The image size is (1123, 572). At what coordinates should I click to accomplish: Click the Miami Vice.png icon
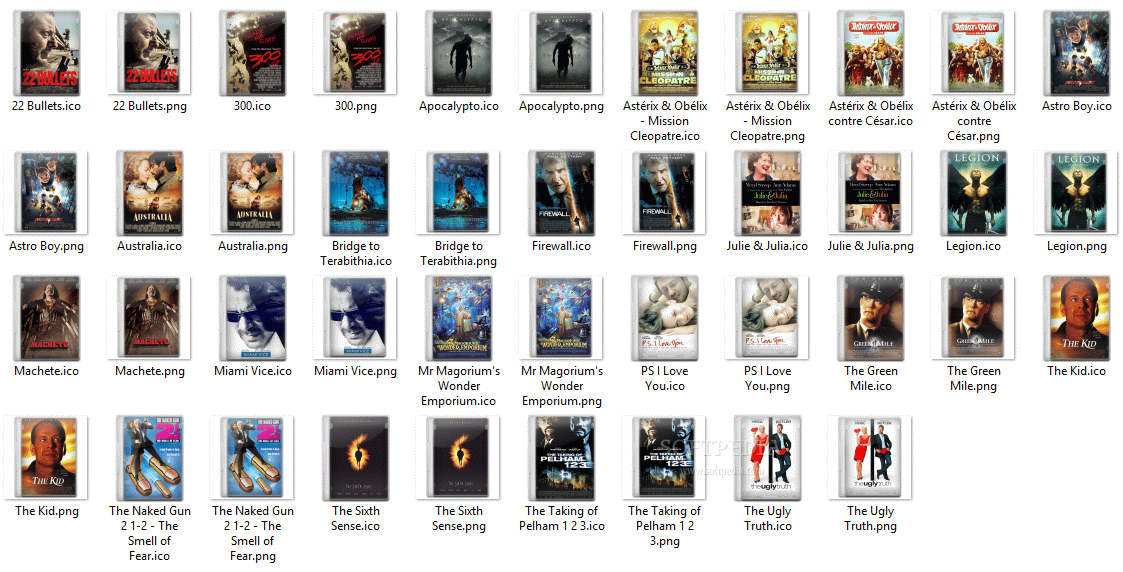356,318
